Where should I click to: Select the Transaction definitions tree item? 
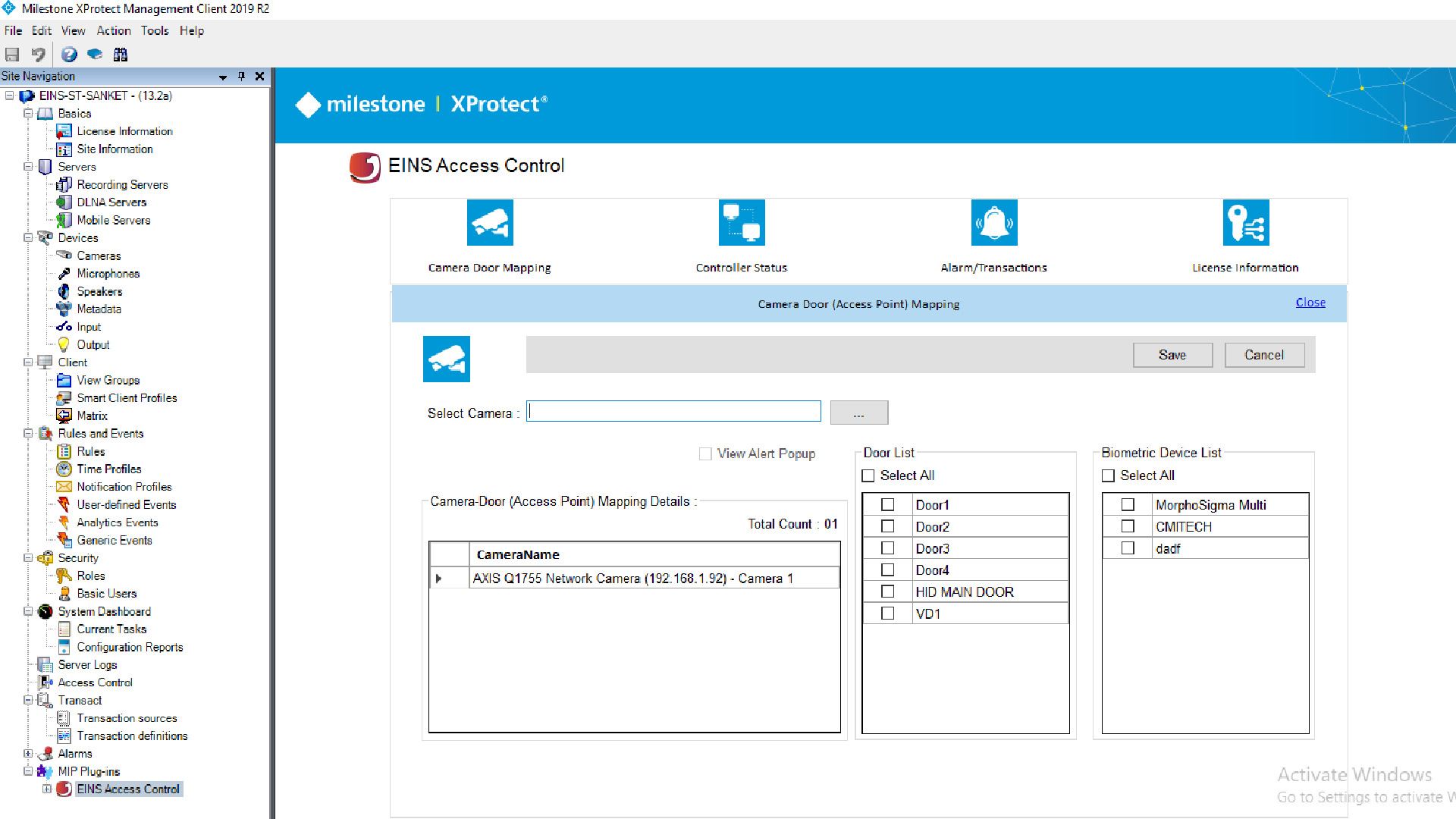(x=132, y=736)
